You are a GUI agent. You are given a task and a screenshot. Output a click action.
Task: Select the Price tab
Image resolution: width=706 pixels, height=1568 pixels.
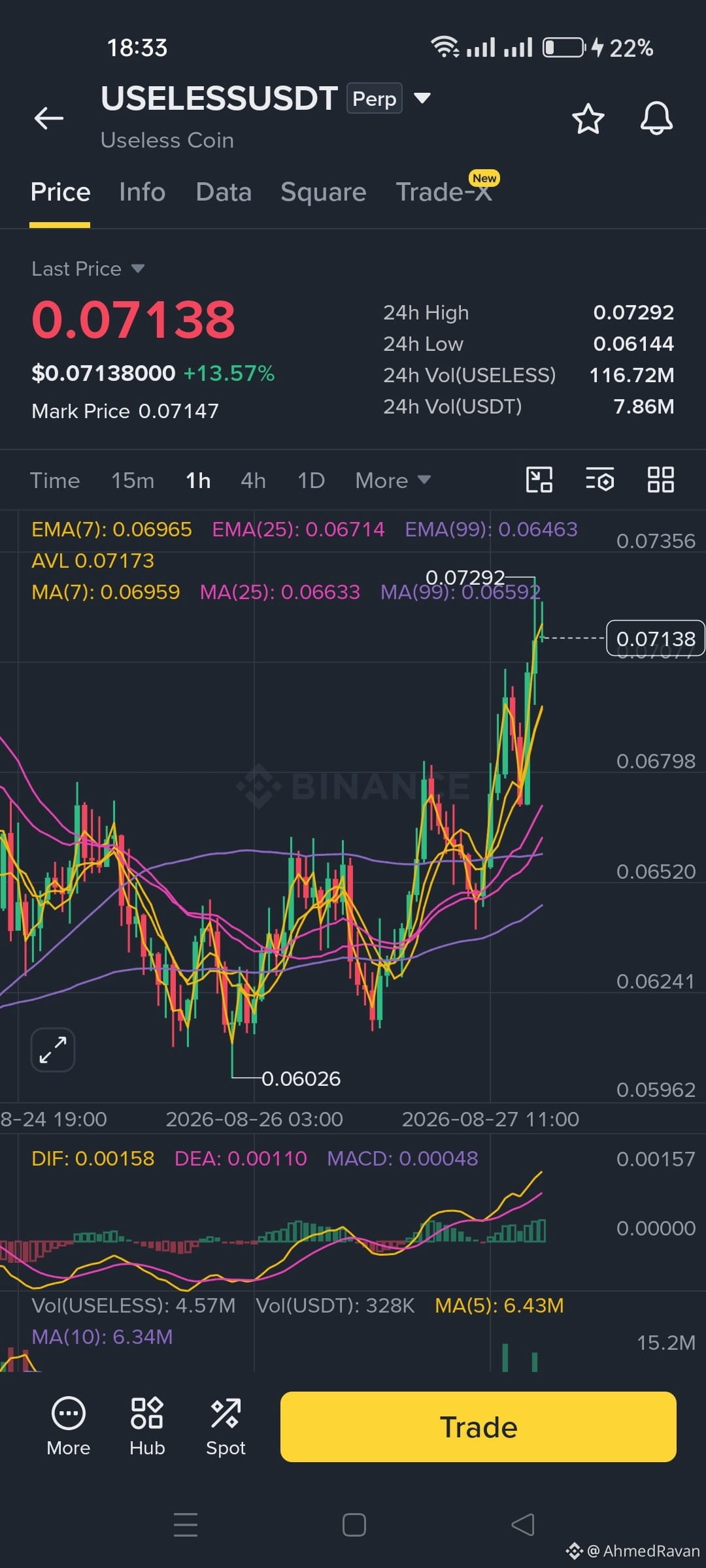[x=60, y=192]
